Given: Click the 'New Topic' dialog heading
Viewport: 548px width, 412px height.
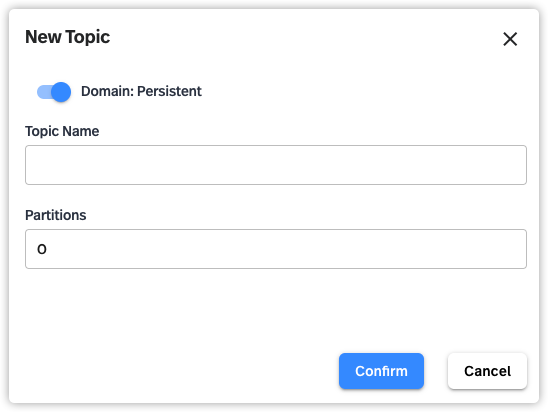Looking at the screenshot, I should click(x=67, y=37).
